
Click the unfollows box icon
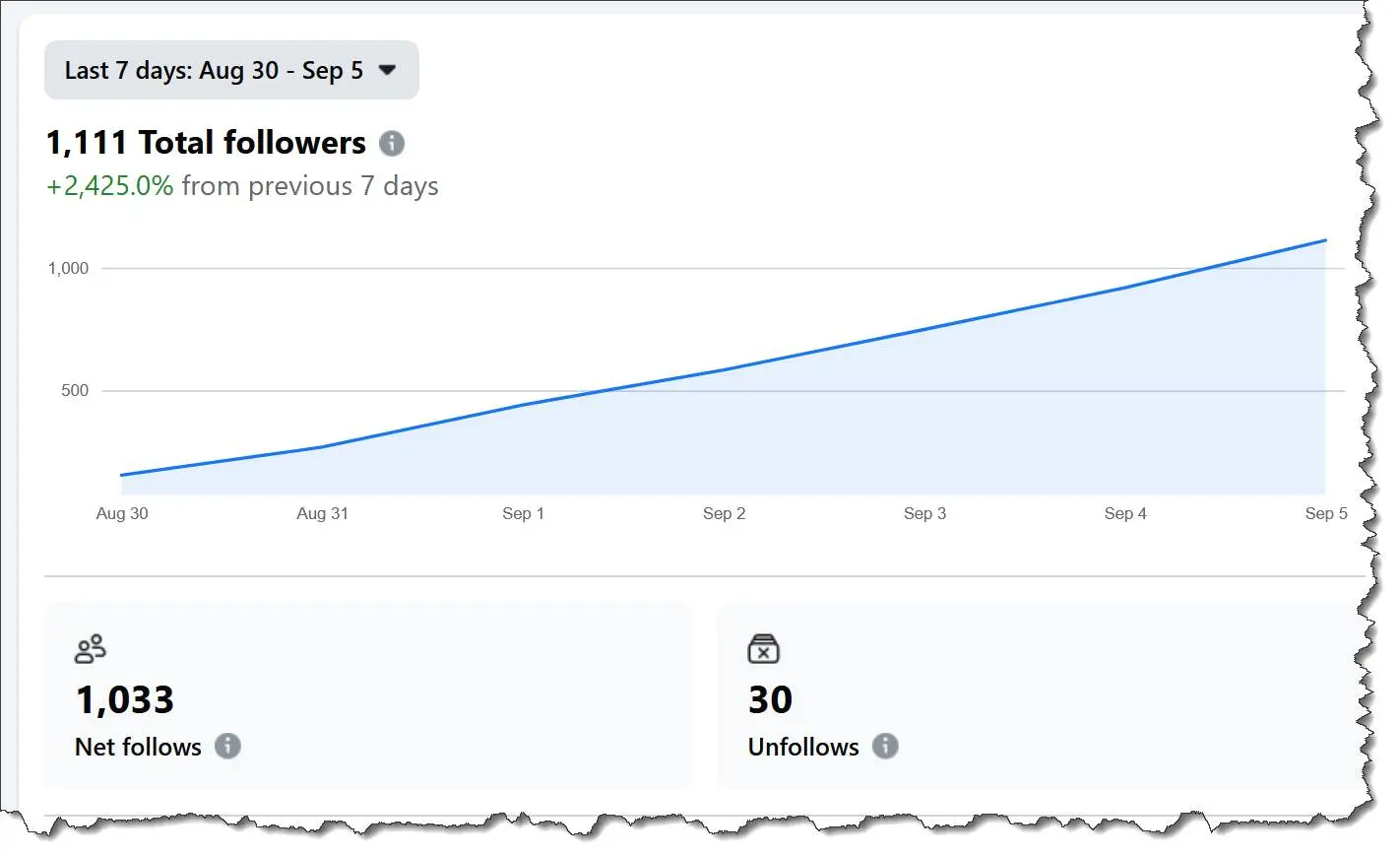pos(763,648)
